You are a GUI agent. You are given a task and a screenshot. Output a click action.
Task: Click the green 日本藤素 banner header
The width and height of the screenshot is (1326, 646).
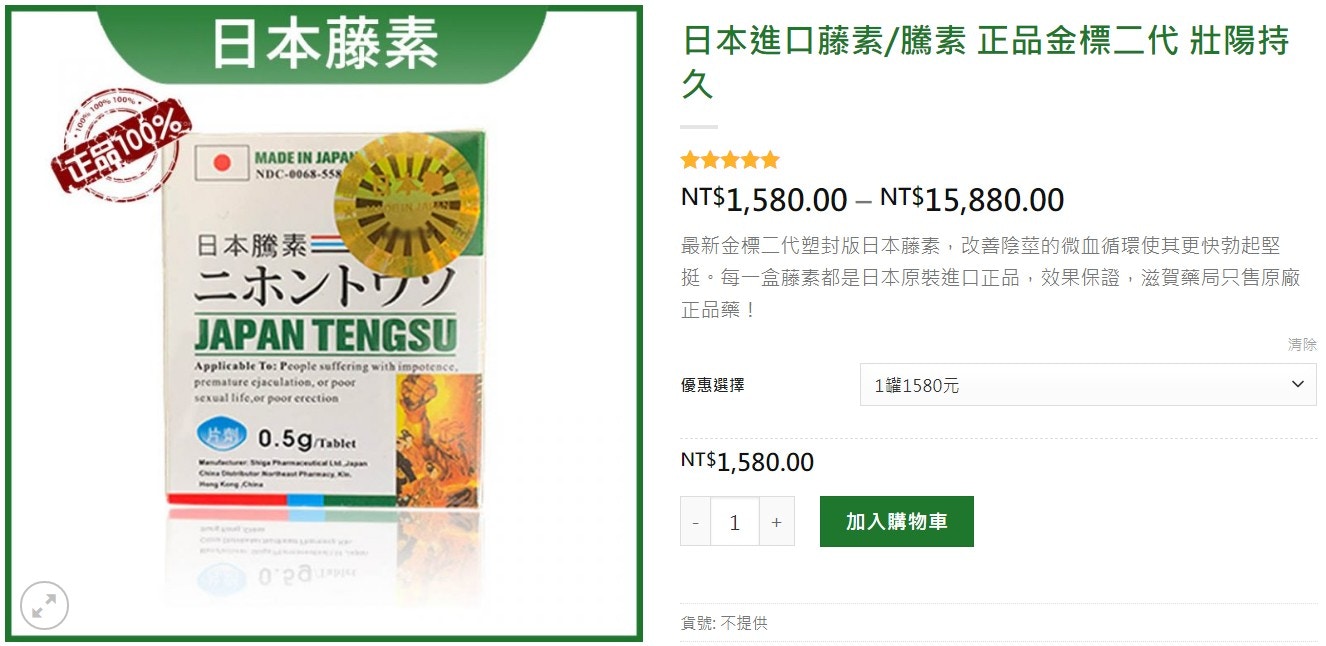325,44
